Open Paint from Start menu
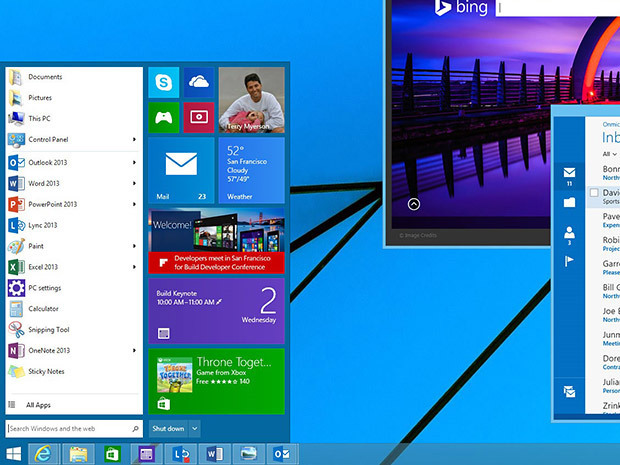 74,246
